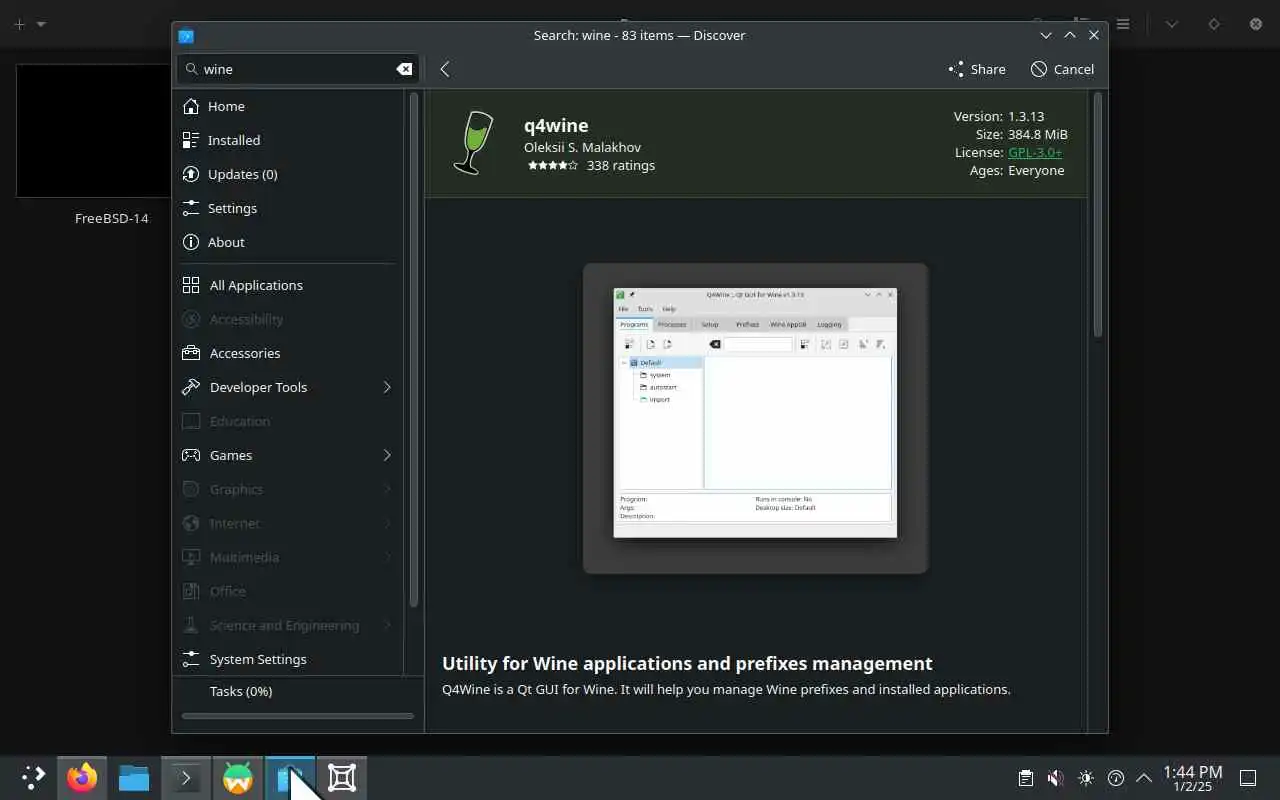Select the Games category
1280x800 pixels.
pos(290,455)
